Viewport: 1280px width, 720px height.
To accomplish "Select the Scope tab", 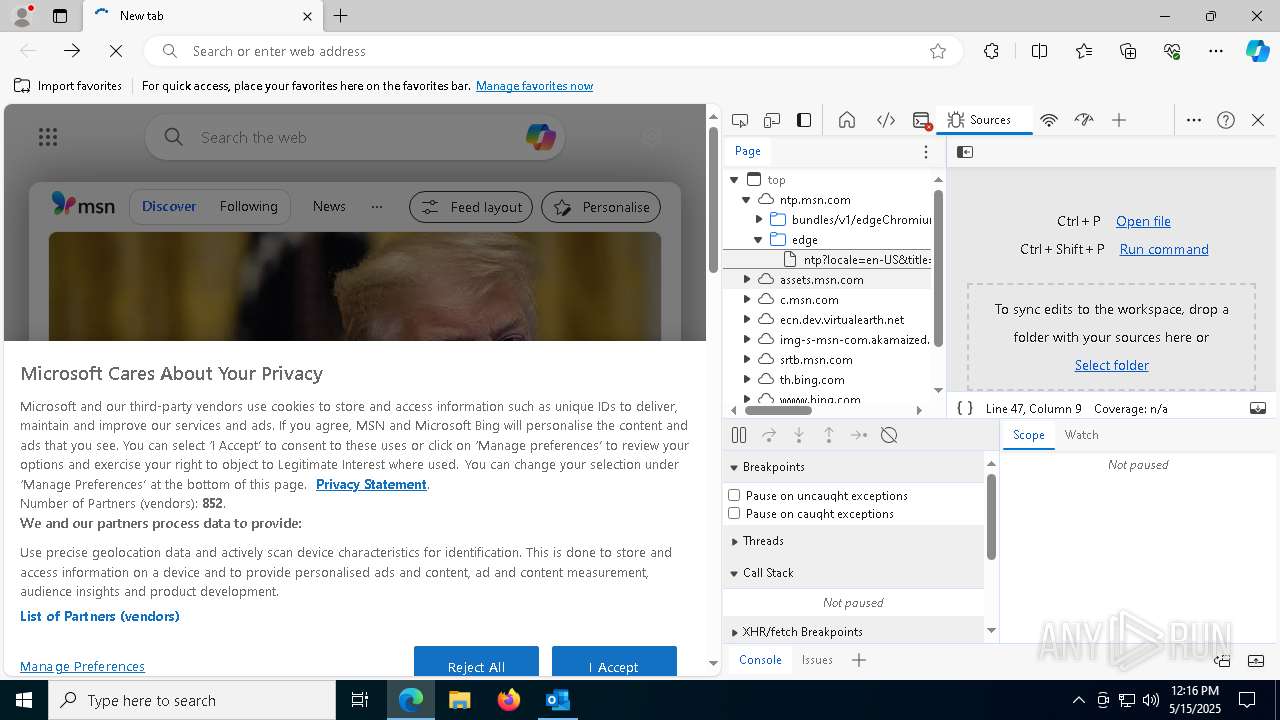I will pyautogui.click(x=1028, y=435).
